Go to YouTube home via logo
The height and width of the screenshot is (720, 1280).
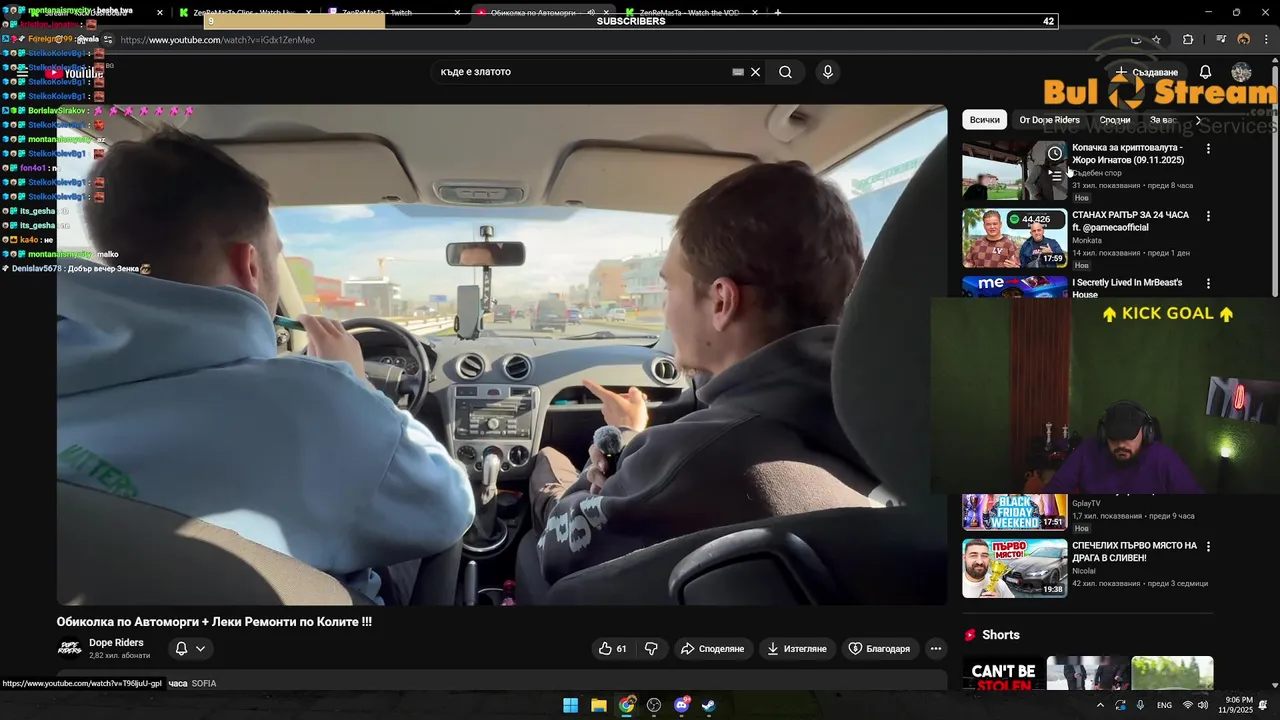click(x=74, y=72)
